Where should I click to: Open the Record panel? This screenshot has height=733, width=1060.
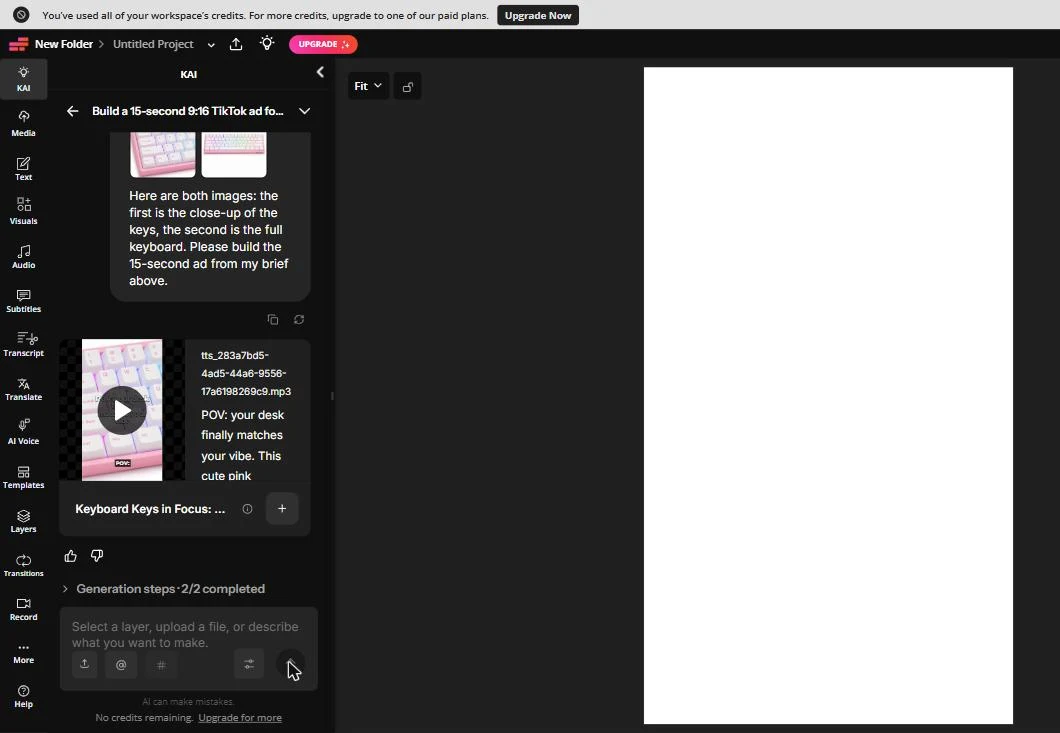(24, 608)
